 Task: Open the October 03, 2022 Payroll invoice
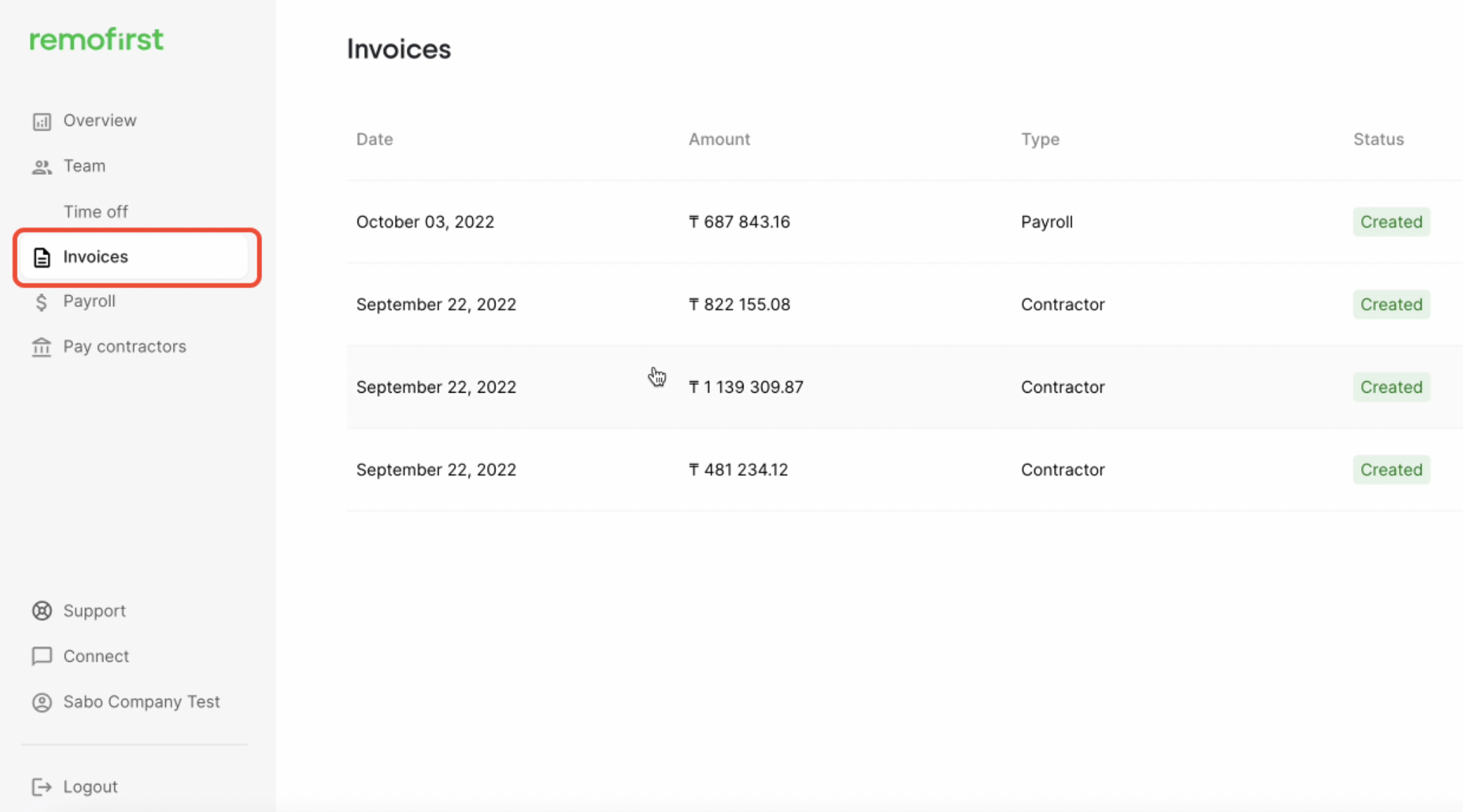[904, 222]
